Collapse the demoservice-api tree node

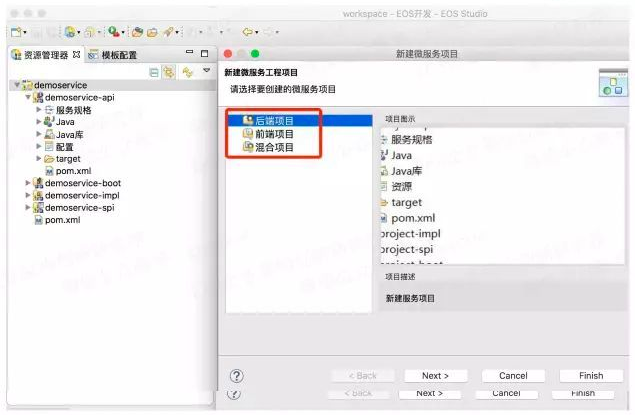28,97
